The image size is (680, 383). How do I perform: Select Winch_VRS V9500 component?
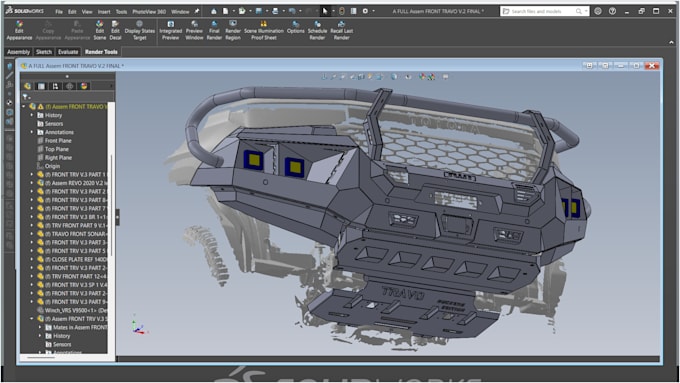point(72,310)
